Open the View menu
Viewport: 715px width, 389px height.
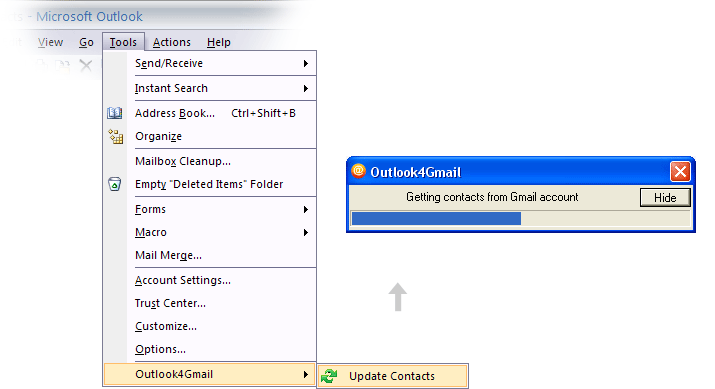(x=50, y=42)
